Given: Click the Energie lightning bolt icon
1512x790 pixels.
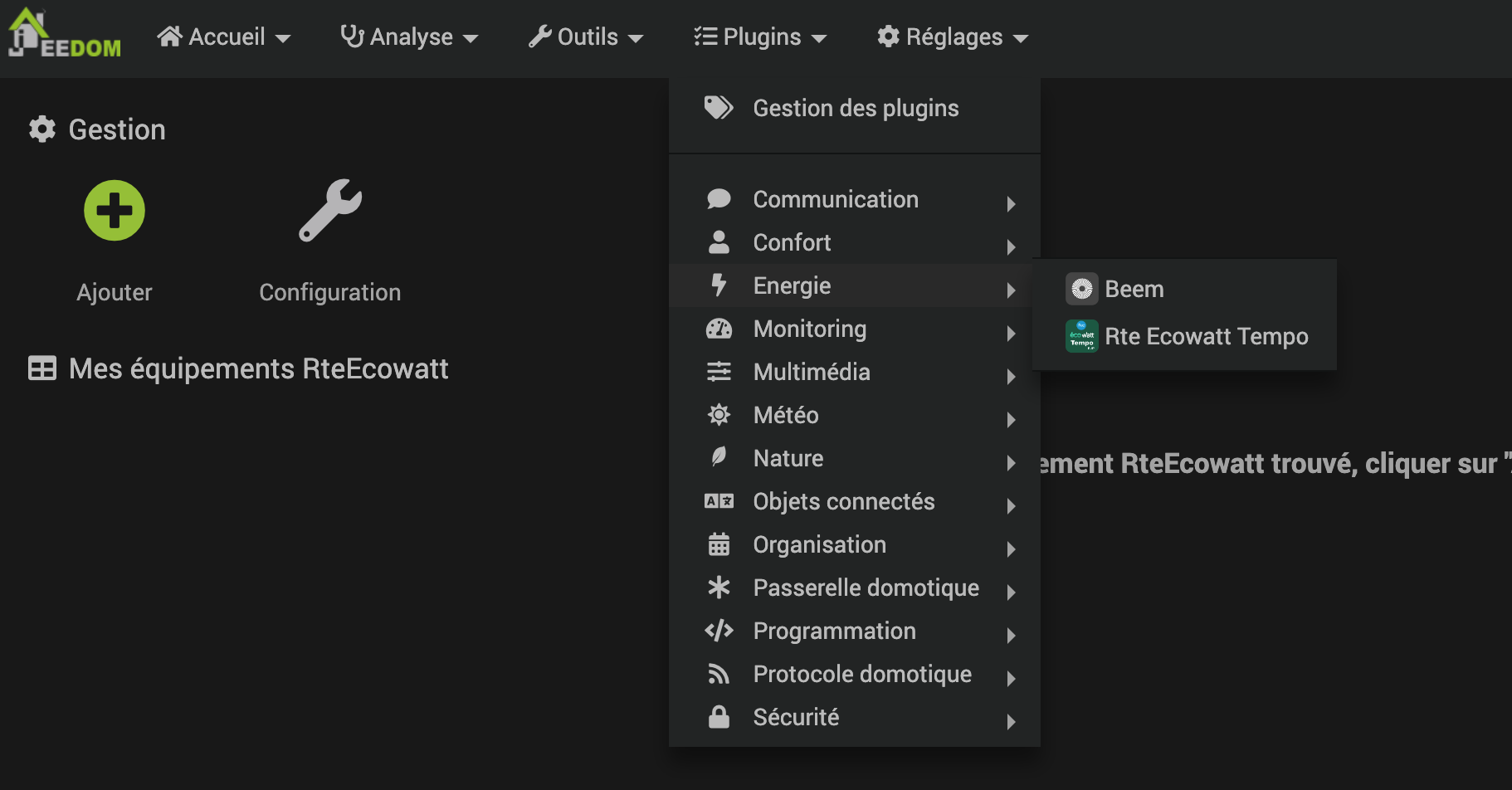Looking at the screenshot, I should coord(719,285).
